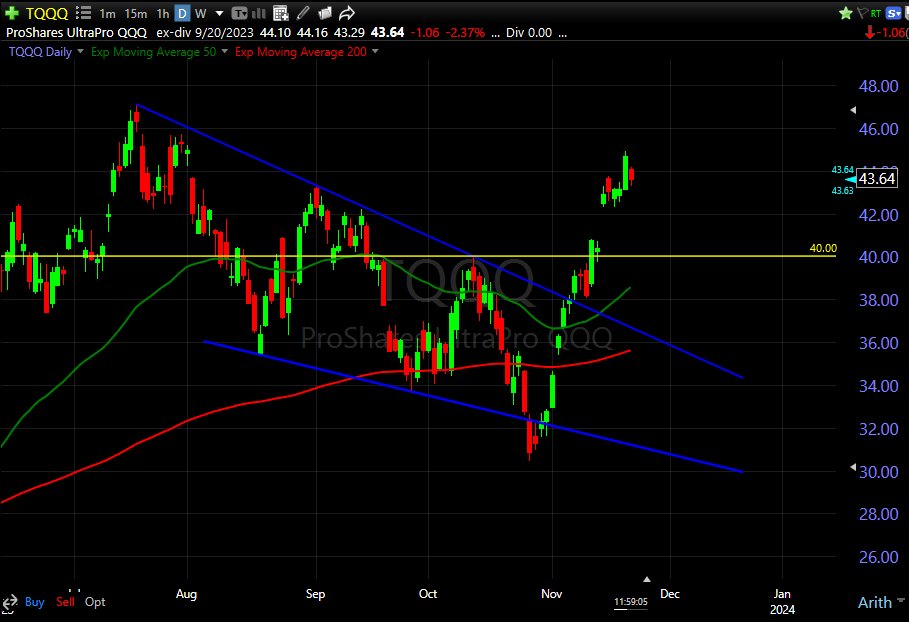
Task: Click the RT real-time data indicator
Action: pos(875,13)
